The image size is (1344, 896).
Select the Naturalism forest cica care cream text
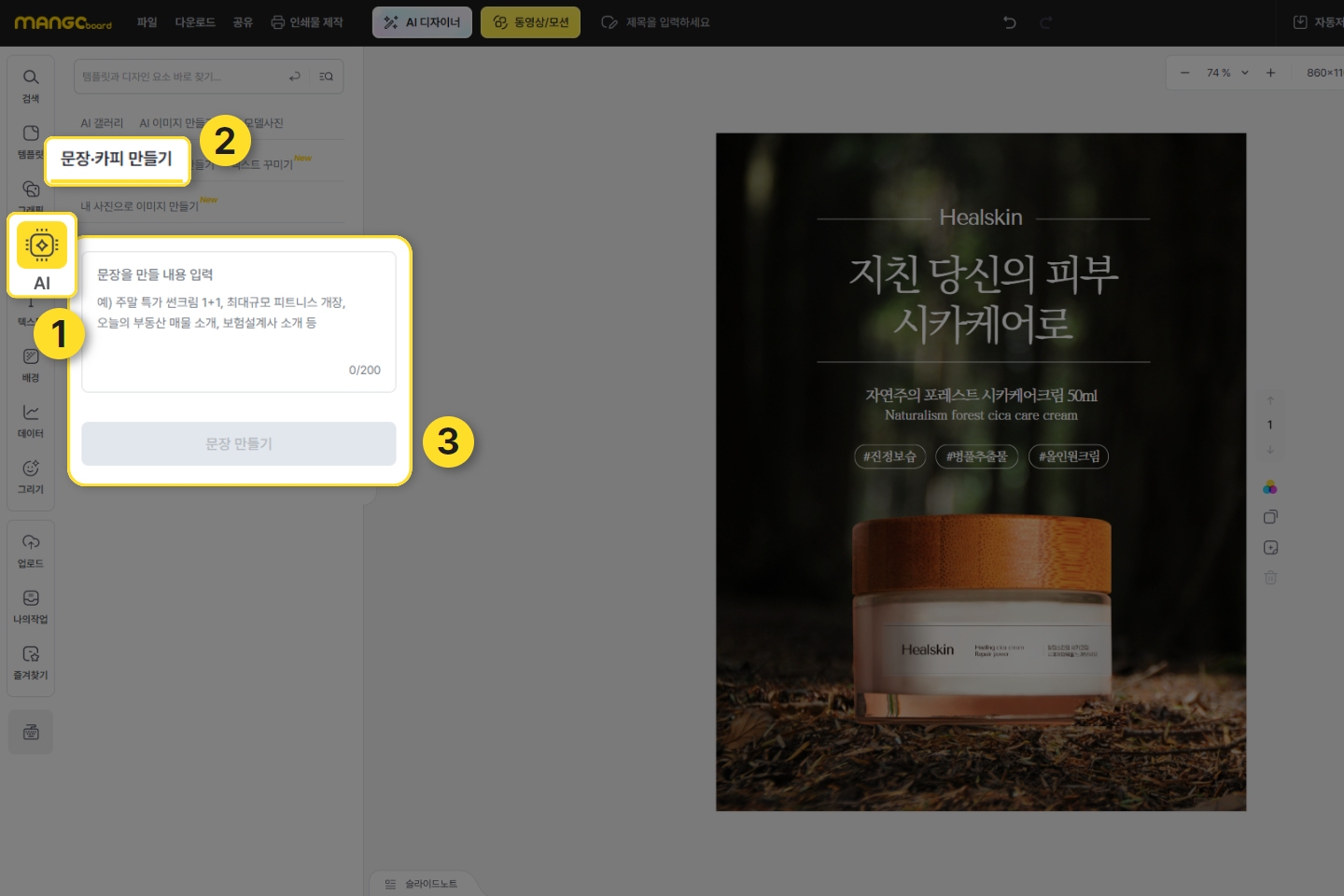click(981, 415)
